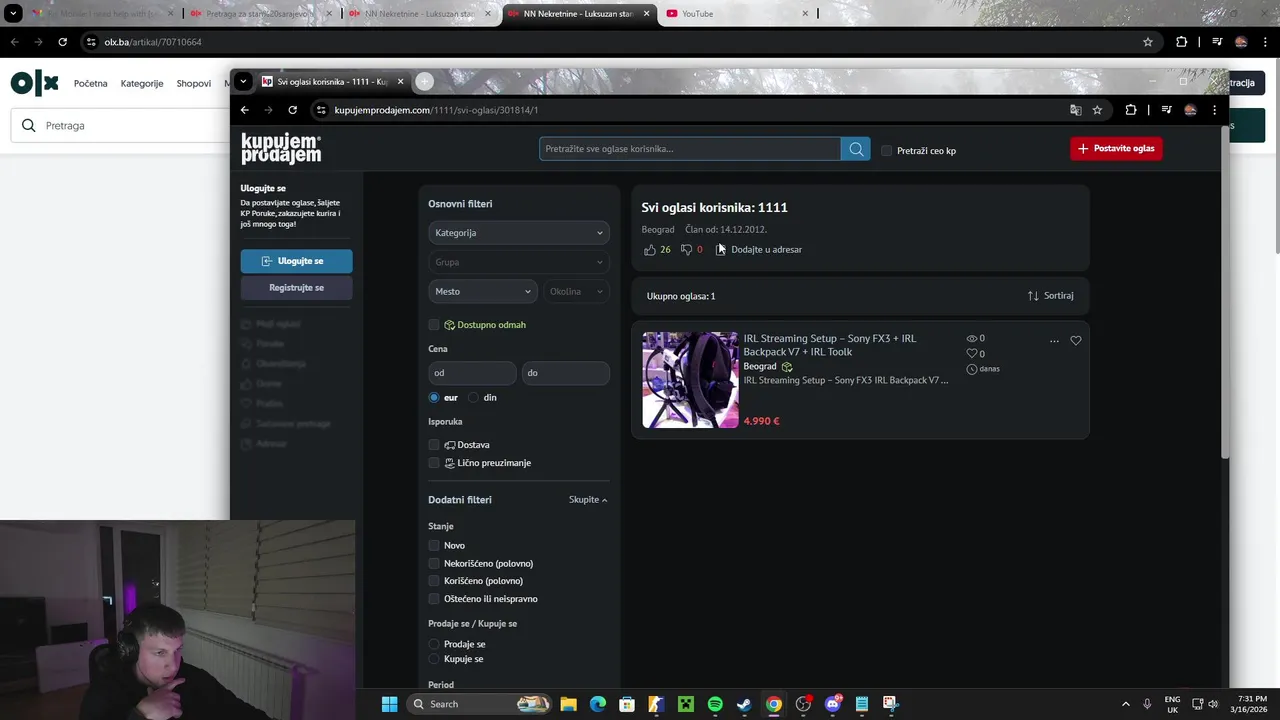The image size is (1280, 720).
Task: Open Spotify from the taskbar
Action: (715, 704)
